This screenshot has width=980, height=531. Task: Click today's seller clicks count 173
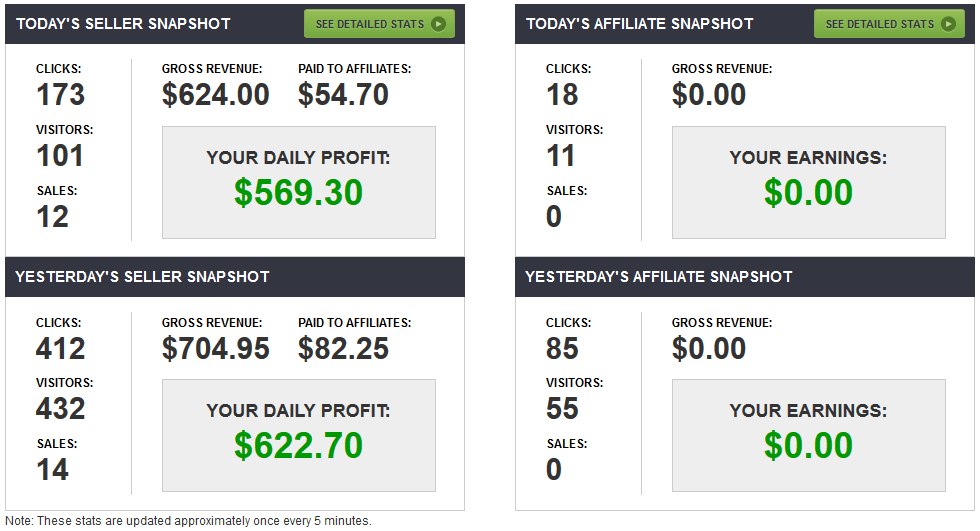point(61,95)
